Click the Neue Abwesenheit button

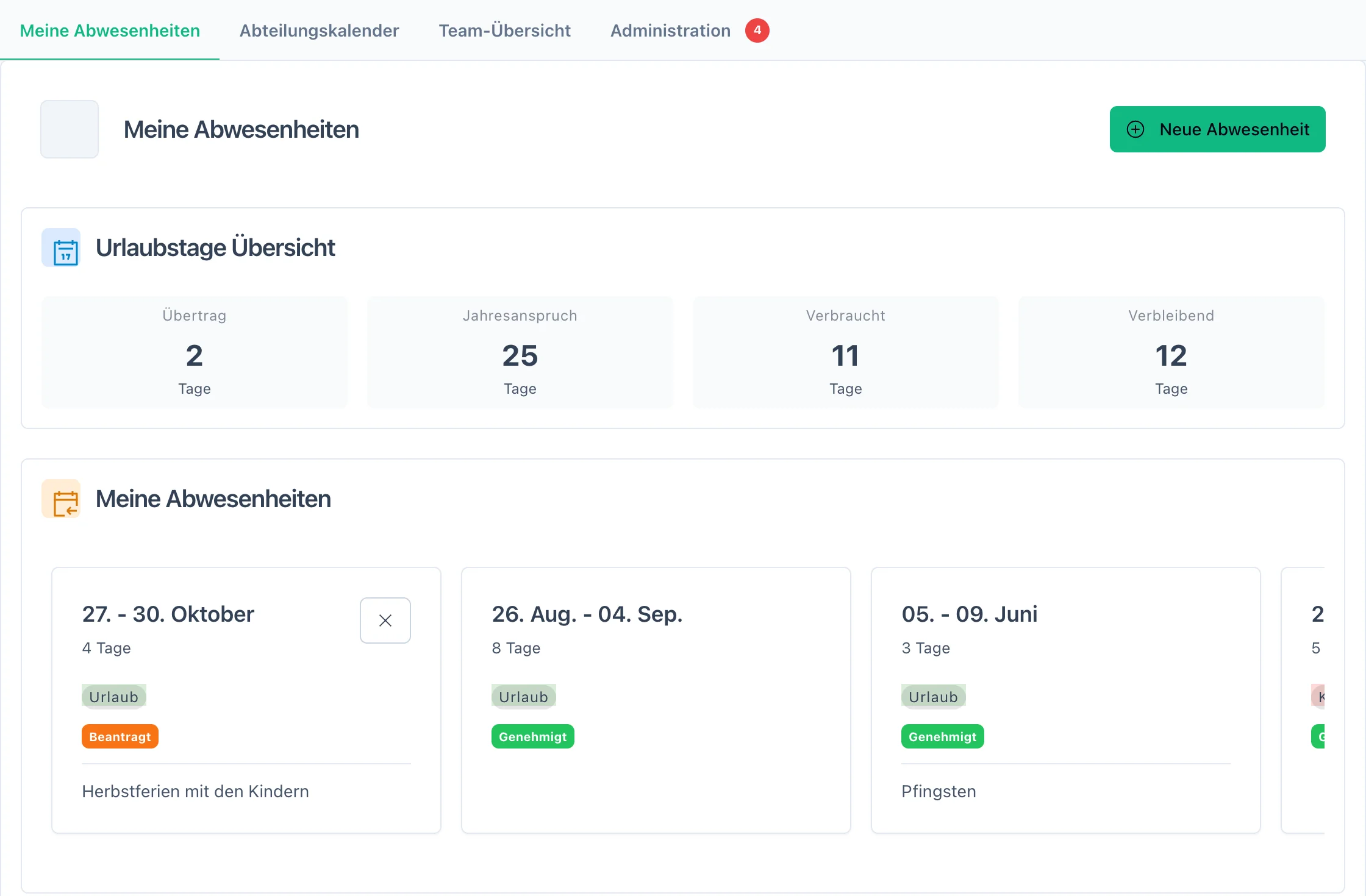[x=1217, y=129]
